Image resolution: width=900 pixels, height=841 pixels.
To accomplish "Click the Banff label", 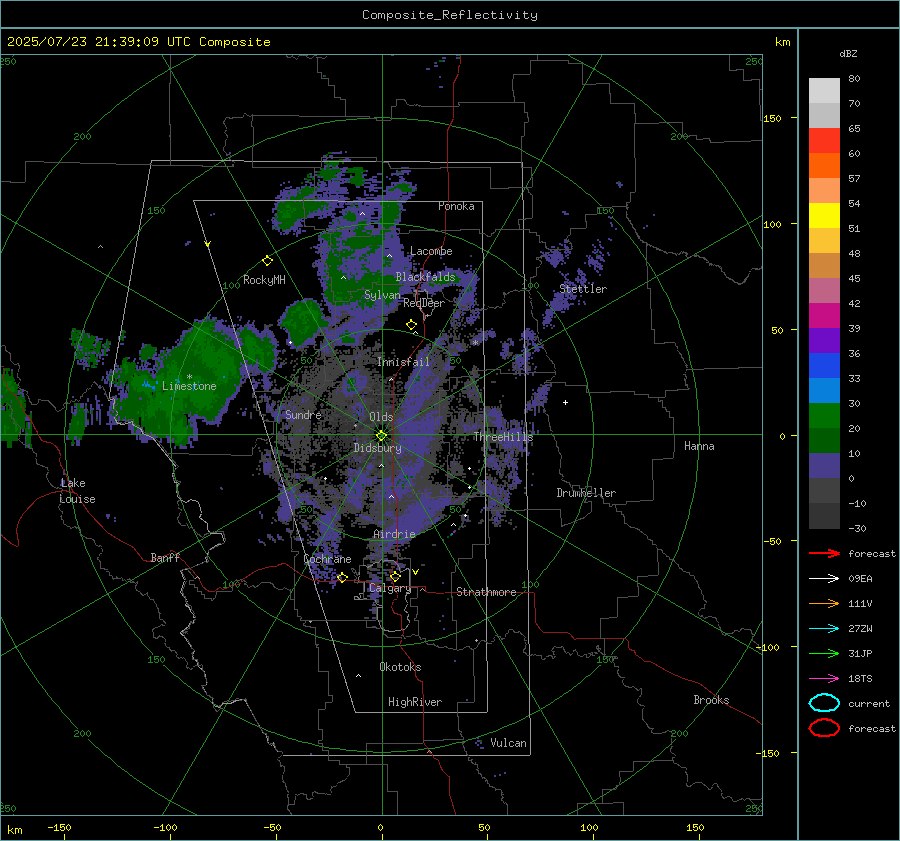I will (165, 557).
